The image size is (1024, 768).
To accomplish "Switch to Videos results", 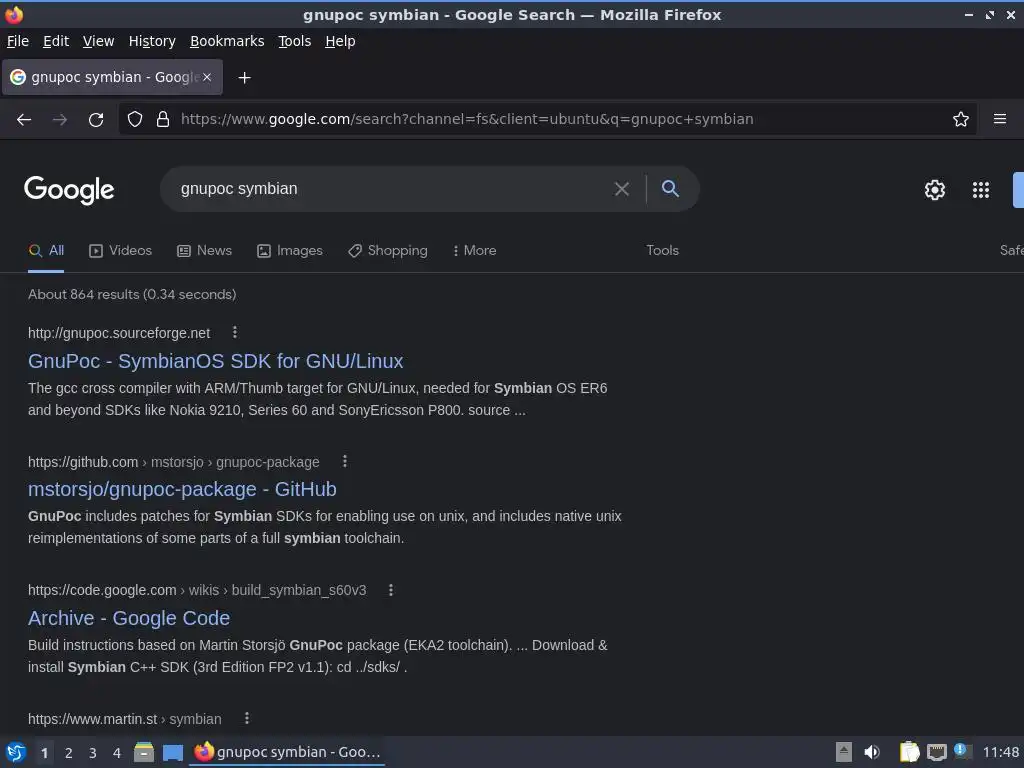I will click(x=120, y=251).
